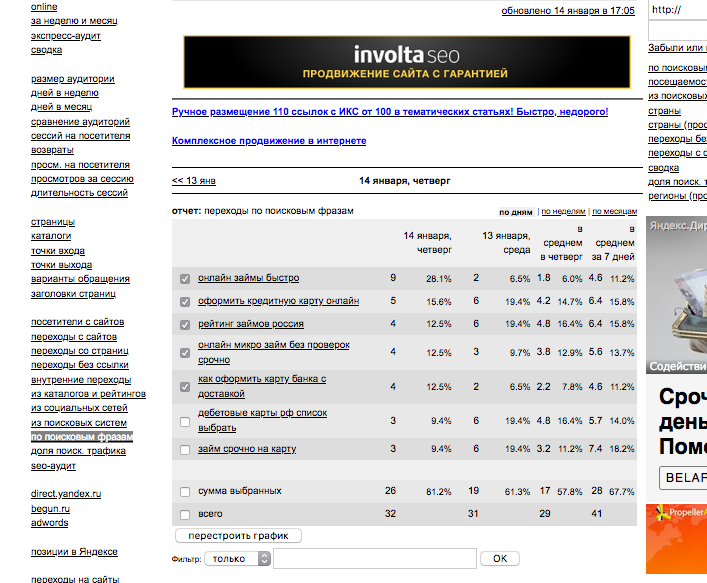Open 'варианты обращения' report
707x583 pixels.
pos(80,279)
